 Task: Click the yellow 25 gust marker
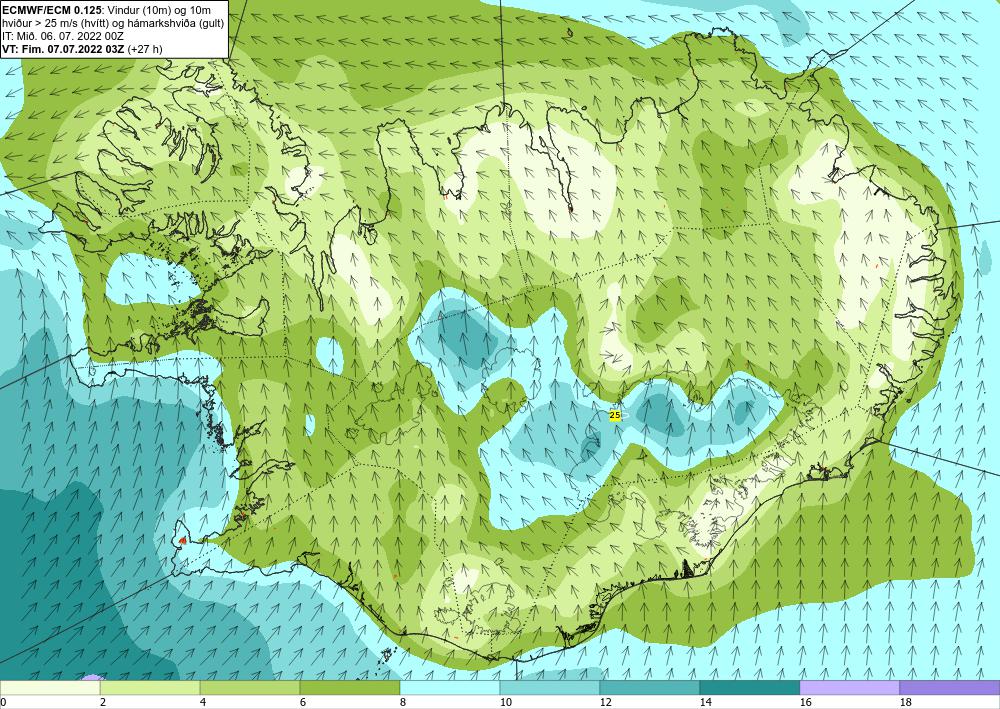(x=615, y=415)
